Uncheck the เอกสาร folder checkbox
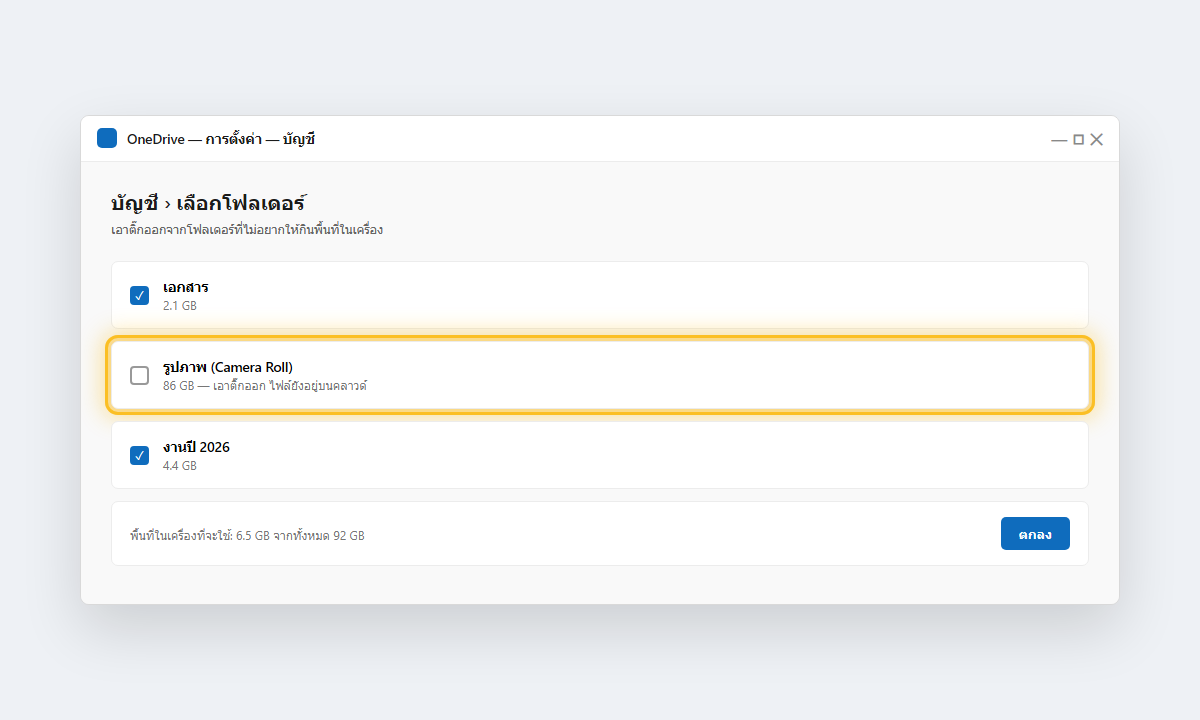This screenshot has height=720, width=1200. pyautogui.click(x=140, y=295)
